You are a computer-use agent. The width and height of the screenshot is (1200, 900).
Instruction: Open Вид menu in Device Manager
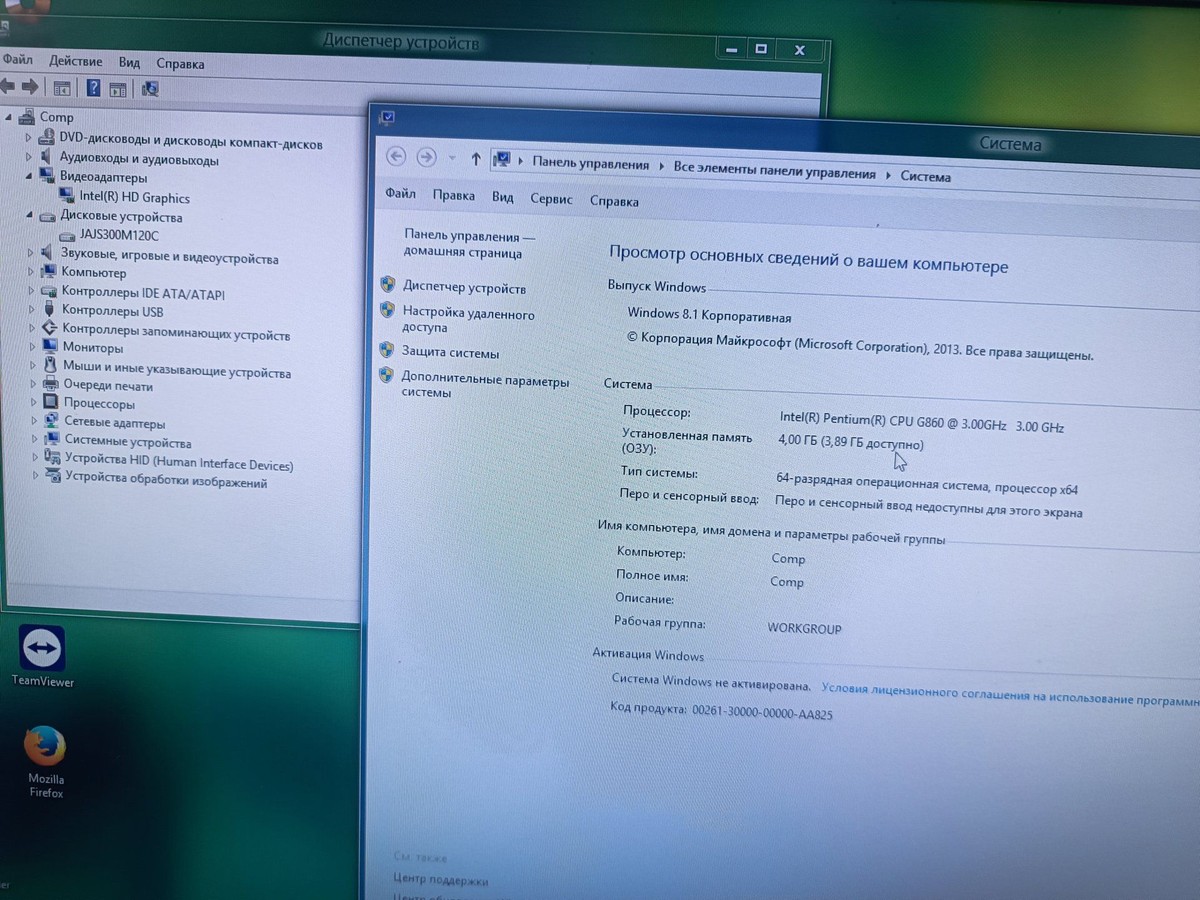coord(129,62)
